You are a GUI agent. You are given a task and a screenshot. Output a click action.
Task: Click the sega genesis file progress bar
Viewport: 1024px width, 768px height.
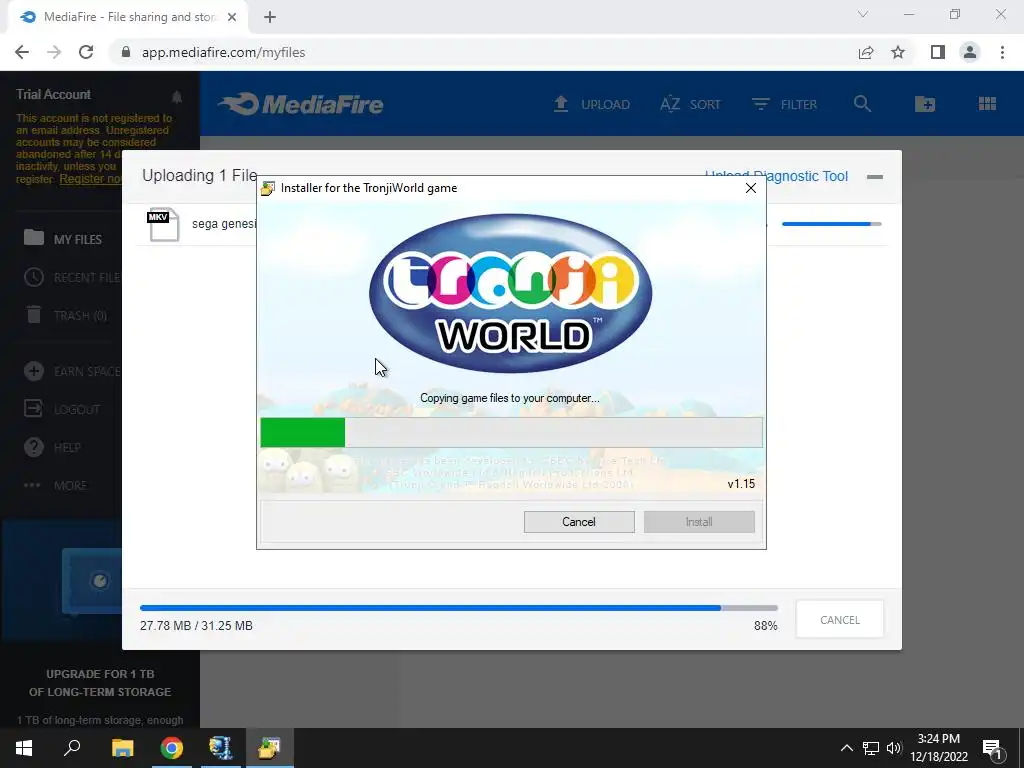click(831, 224)
